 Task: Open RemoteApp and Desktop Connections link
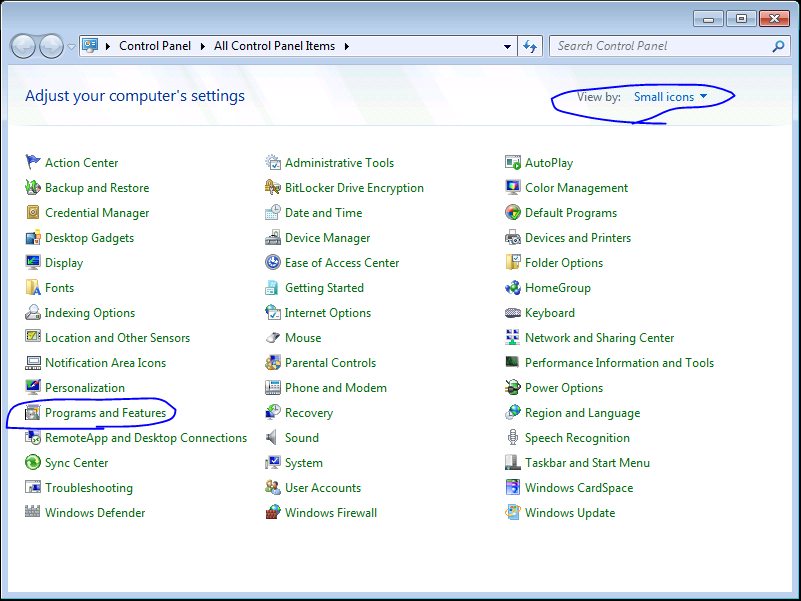[146, 438]
